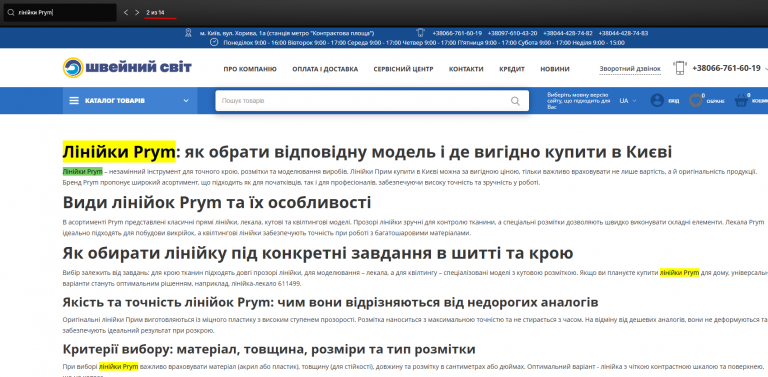This screenshot has width=768, height=377.
Task: Open Контакти menu item
Action: 466,69
